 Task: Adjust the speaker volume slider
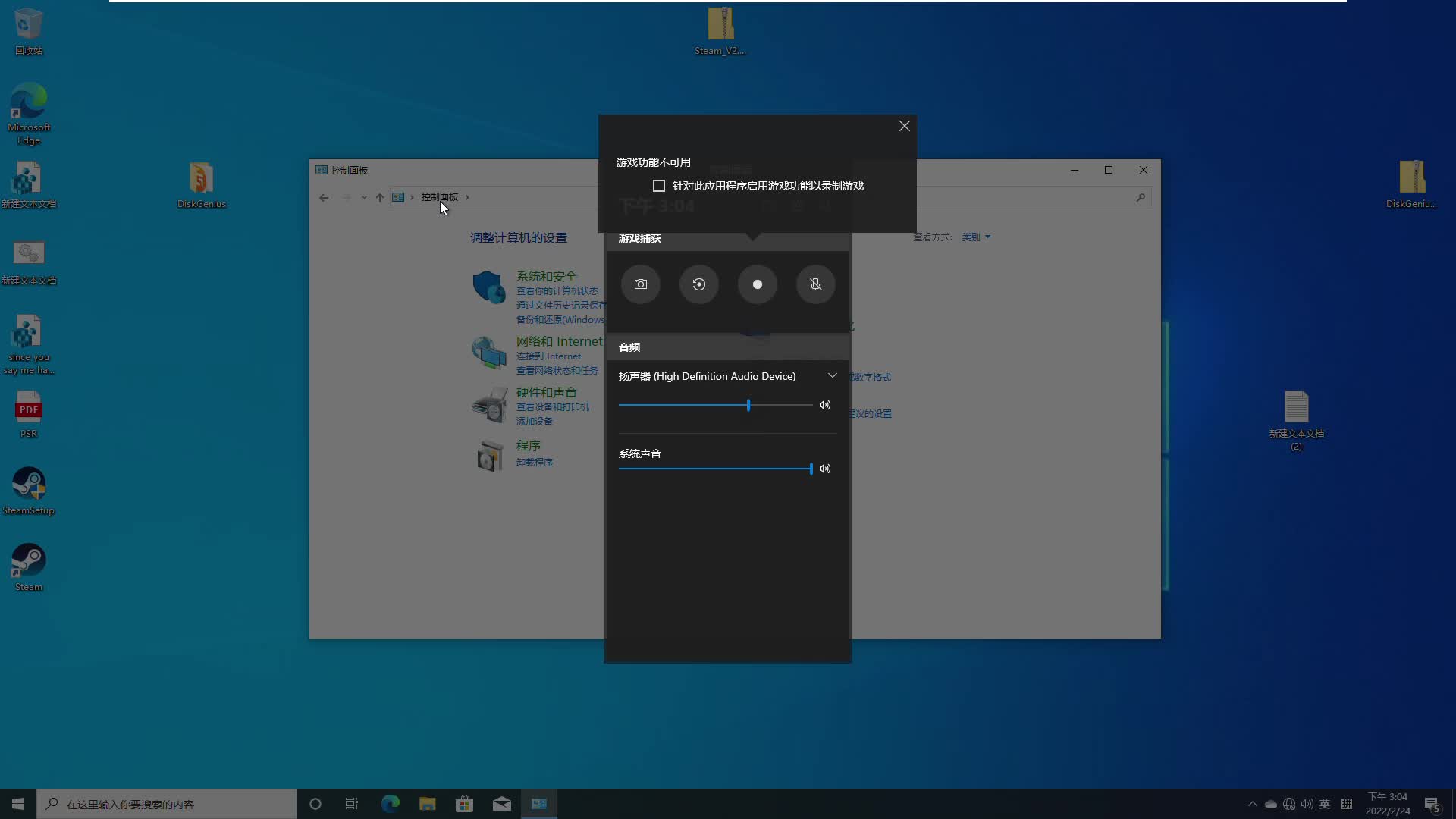pyautogui.click(x=748, y=405)
